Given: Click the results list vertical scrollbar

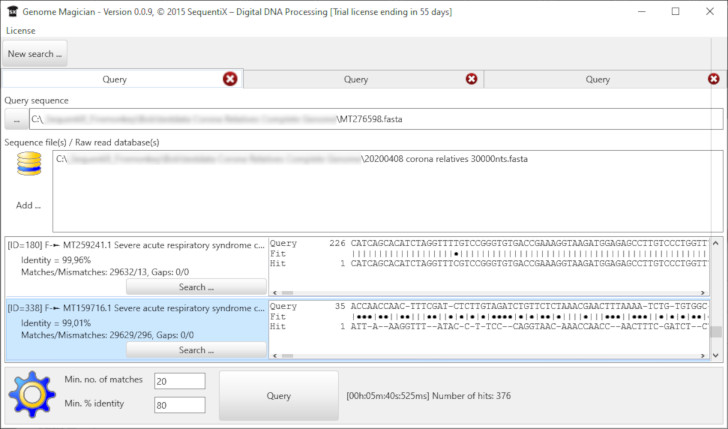Looking at the screenshot, I should pyautogui.click(x=715, y=300).
